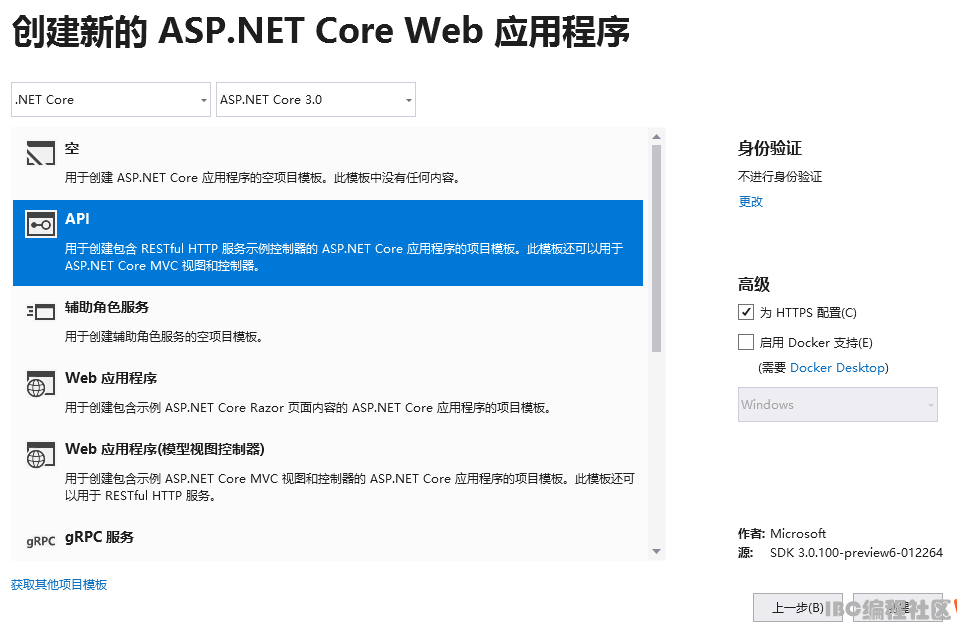The image size is (957, 634).
Task: Click the gRPC 服务 template icon
Action: tap(41, 541)
